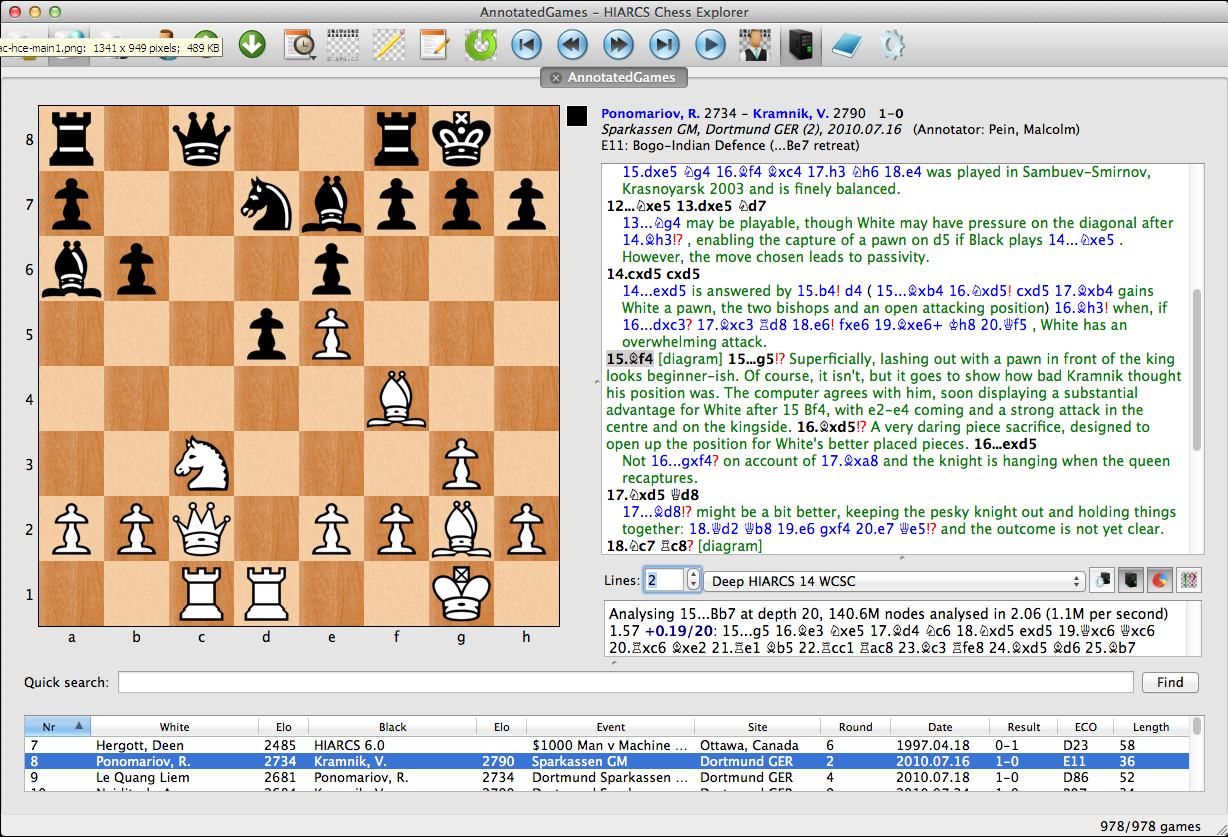Open the opening book icon
Image resolution: width=1228 pixels, height=837 pixels.
(x=845, y=44)
